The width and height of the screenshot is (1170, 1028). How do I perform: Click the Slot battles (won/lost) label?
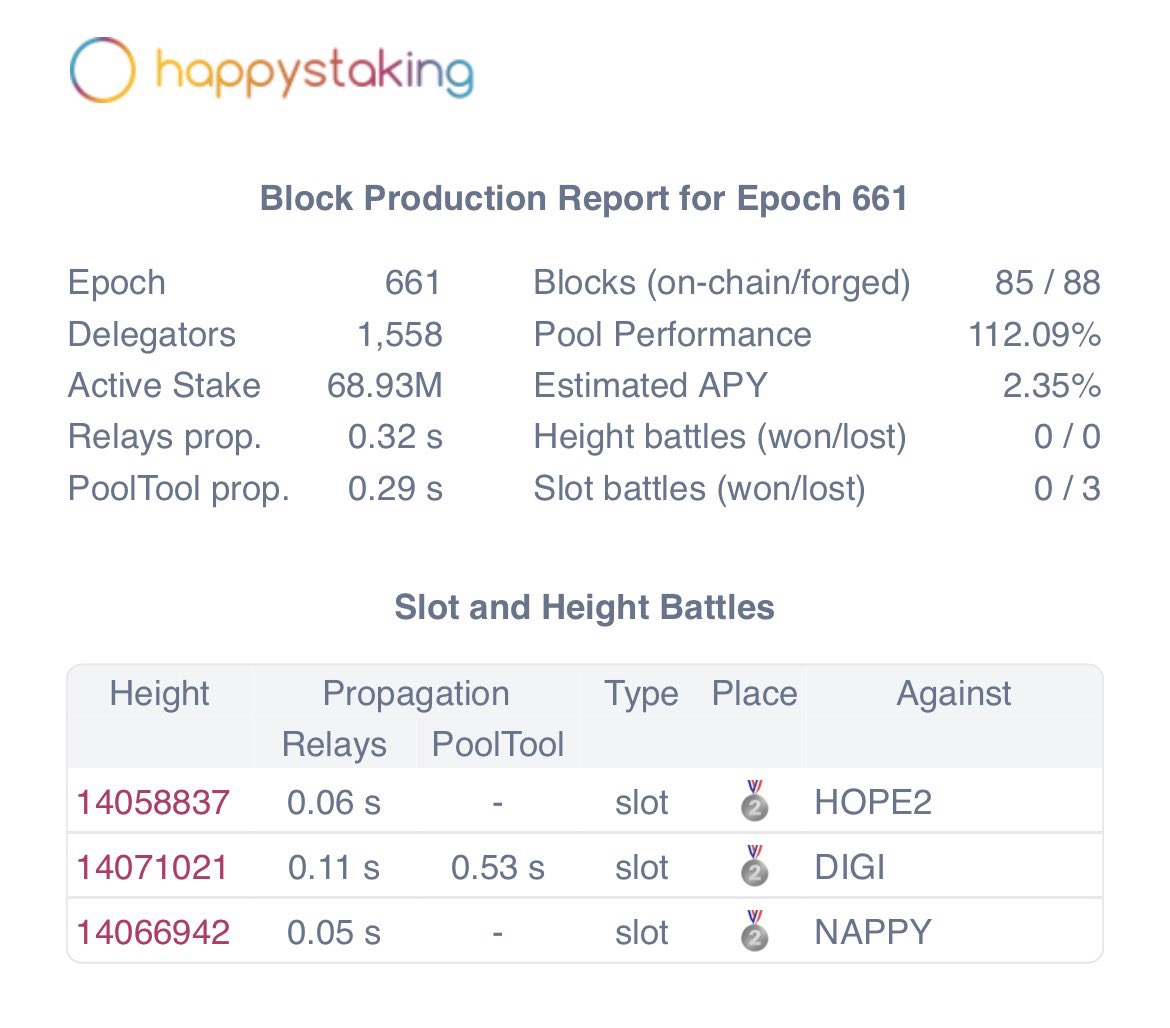pos(700,489)
